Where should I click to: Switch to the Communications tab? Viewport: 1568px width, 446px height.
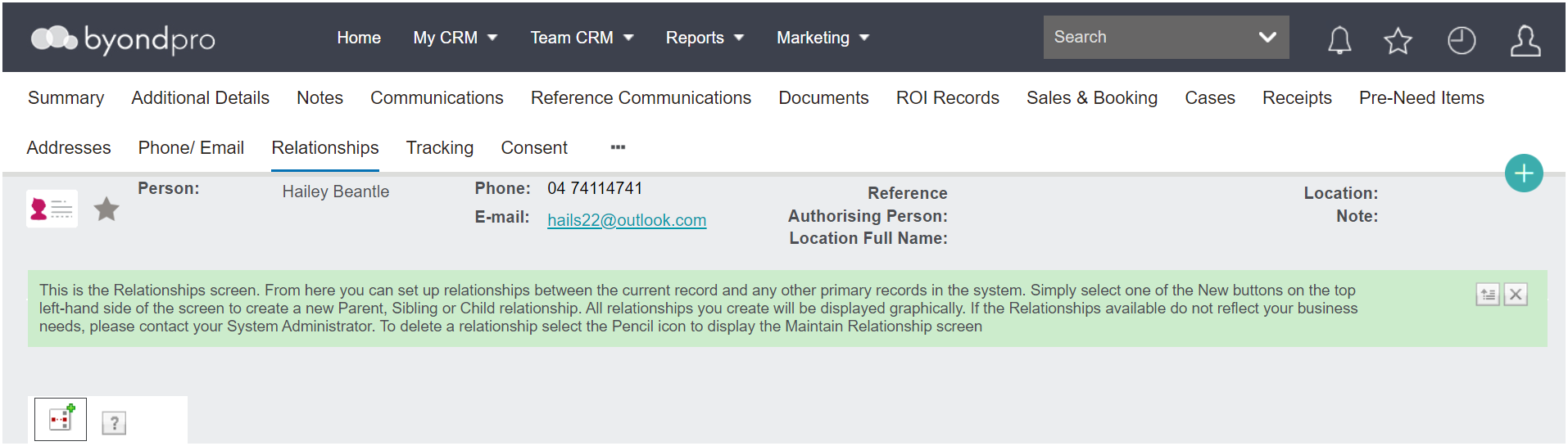click(437, 98)
